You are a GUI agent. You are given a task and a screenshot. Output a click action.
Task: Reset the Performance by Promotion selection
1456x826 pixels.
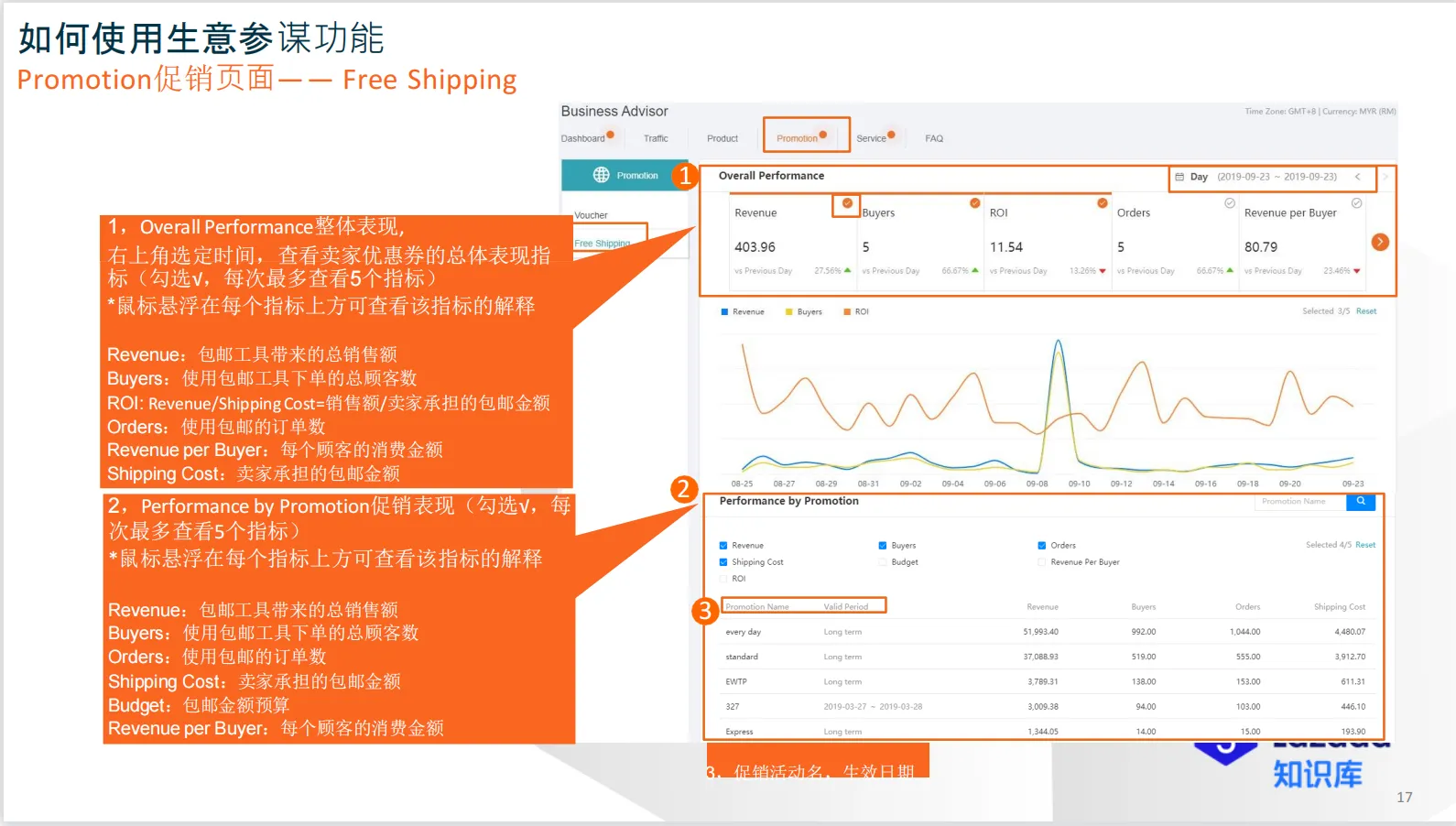(x=1365, y=545)
